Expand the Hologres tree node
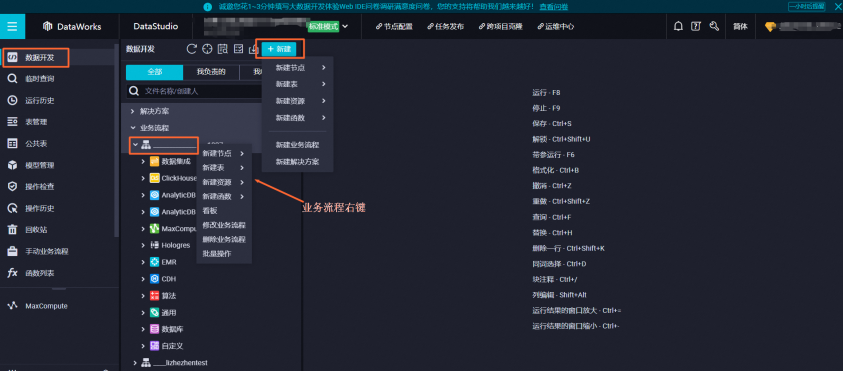 pos(143,245)
